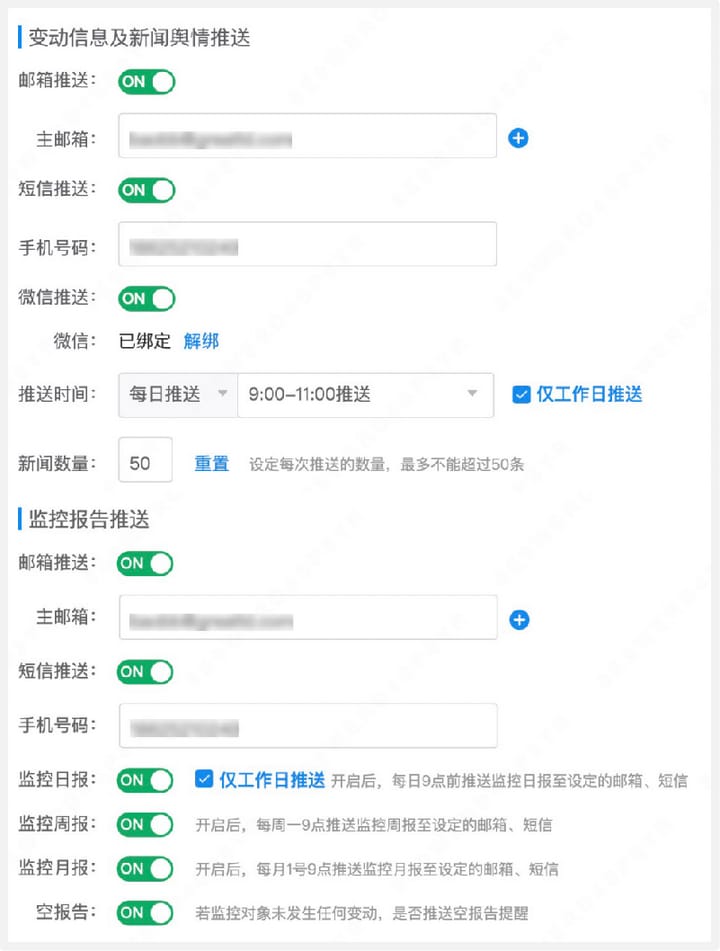Screen dimensions: 720x951
Task: Click the plus icon beside the monitoring report email field
Action: pos(519,620)
